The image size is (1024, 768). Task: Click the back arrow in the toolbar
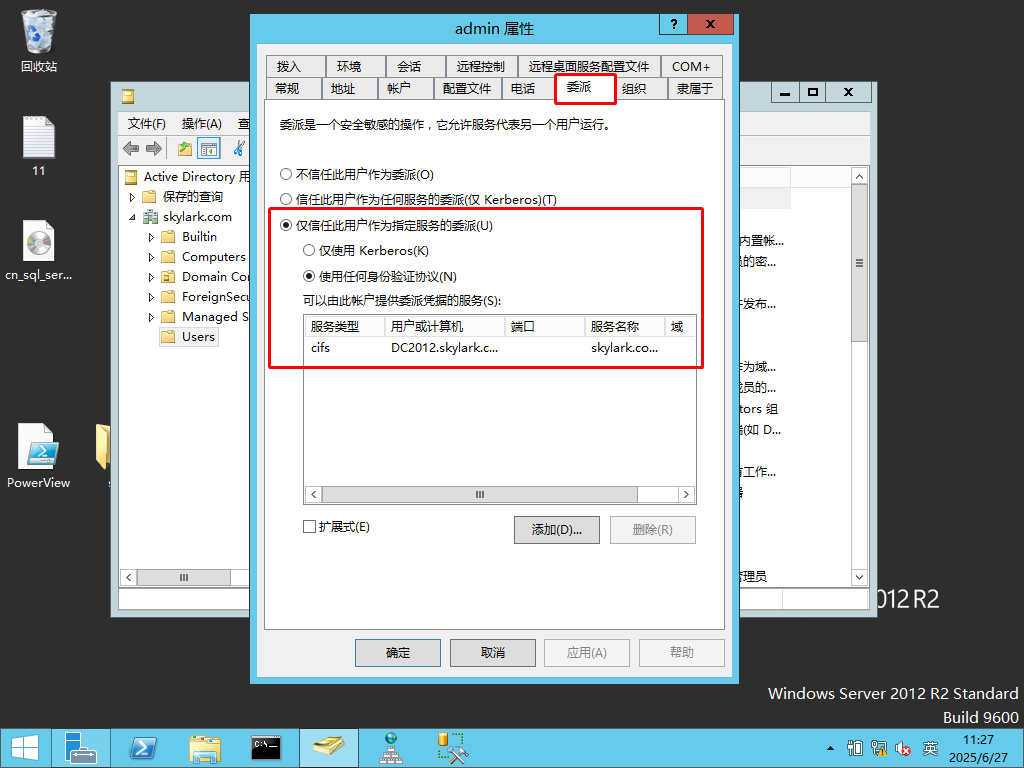(131, 149)
